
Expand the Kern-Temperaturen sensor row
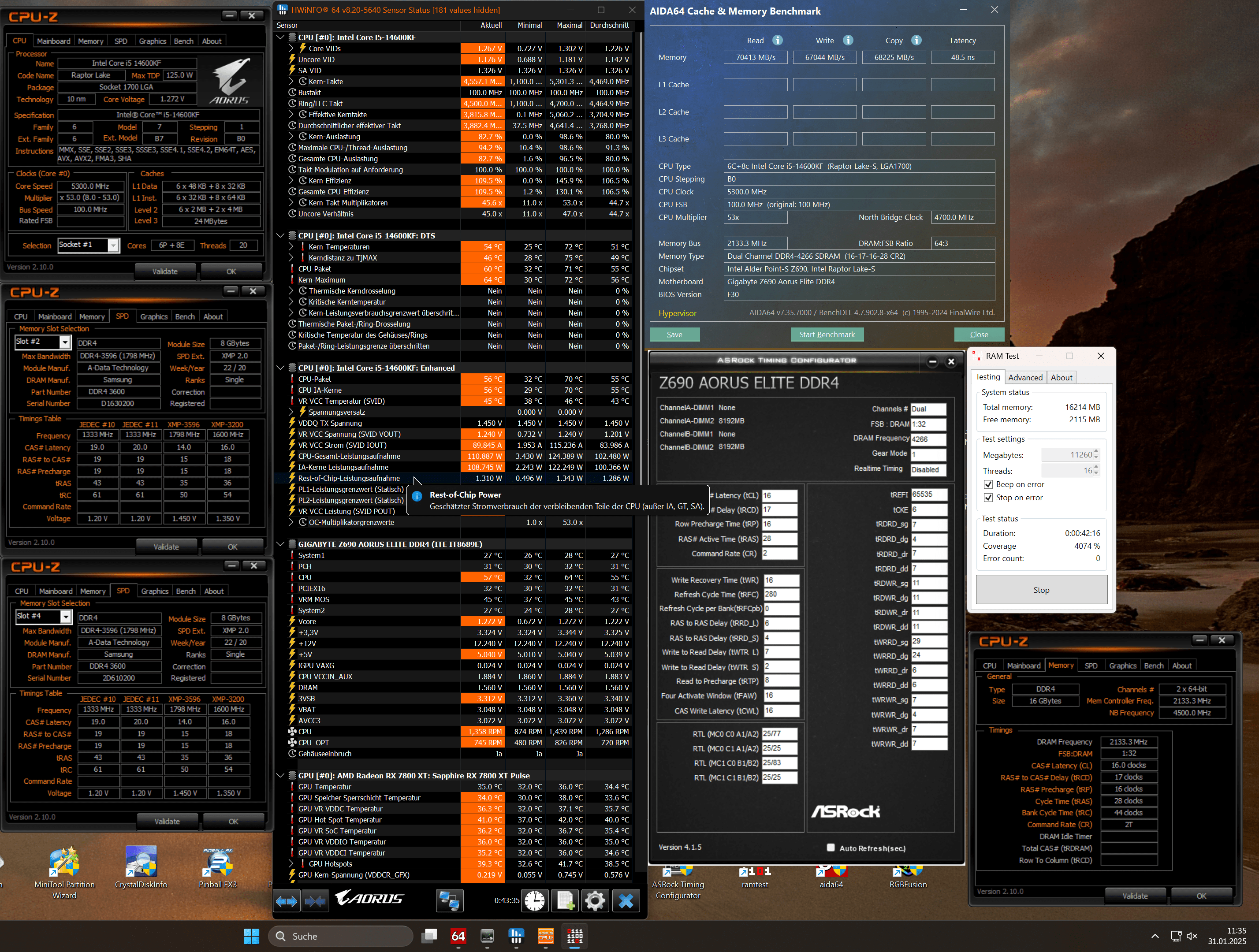(291, 247)
